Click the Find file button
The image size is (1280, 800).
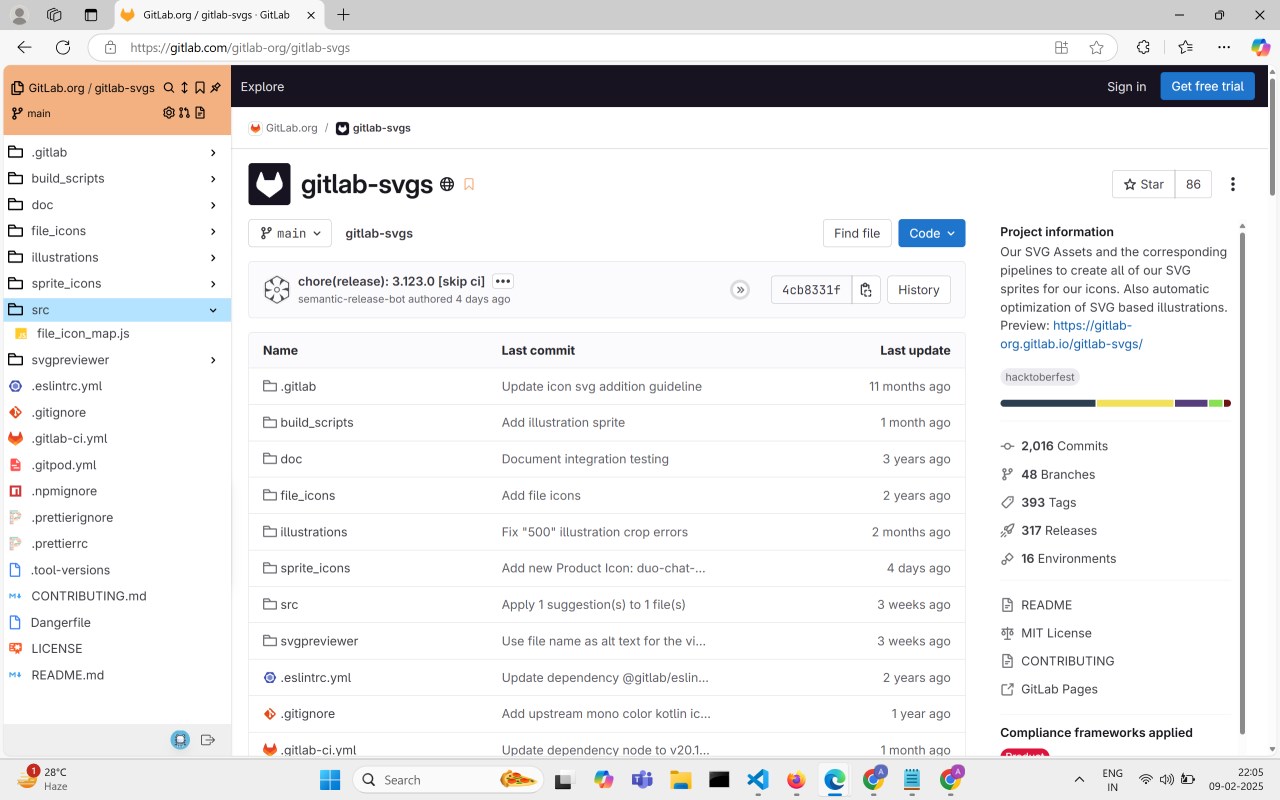857,233
